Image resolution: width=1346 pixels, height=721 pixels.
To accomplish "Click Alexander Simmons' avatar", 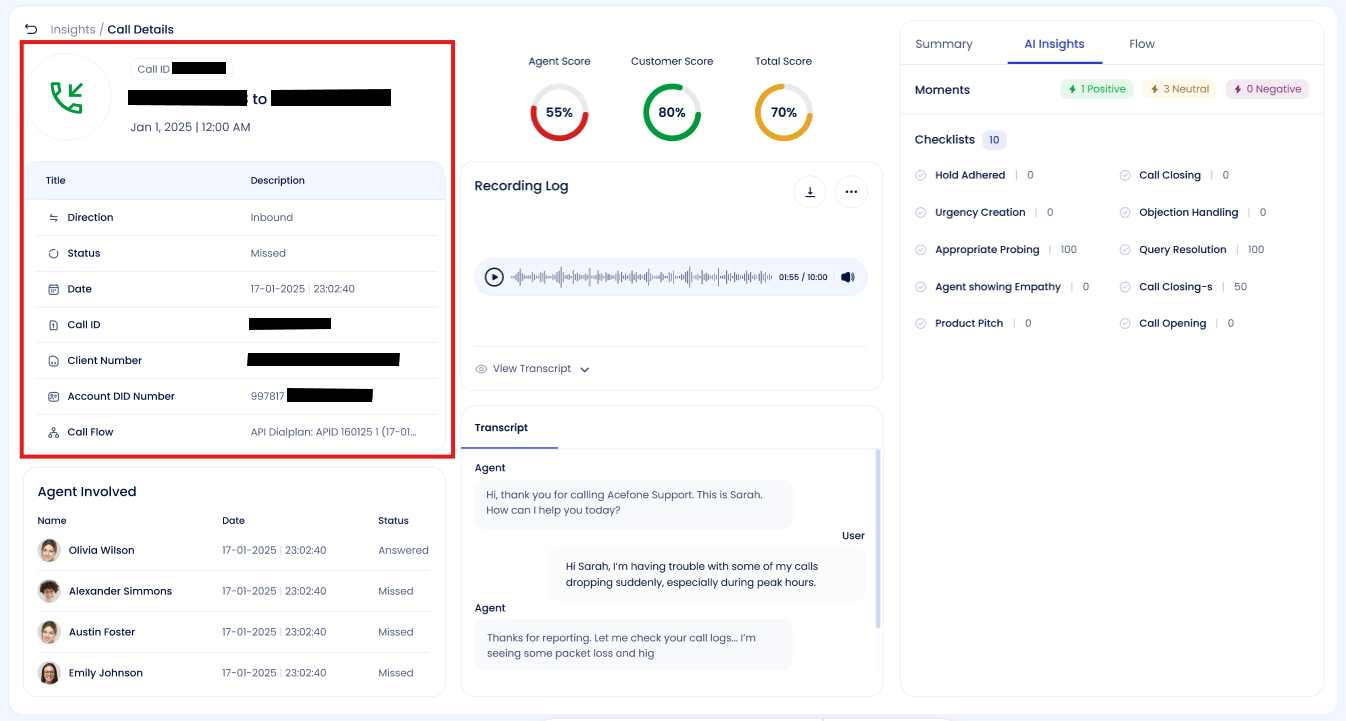I will (49, 591).
